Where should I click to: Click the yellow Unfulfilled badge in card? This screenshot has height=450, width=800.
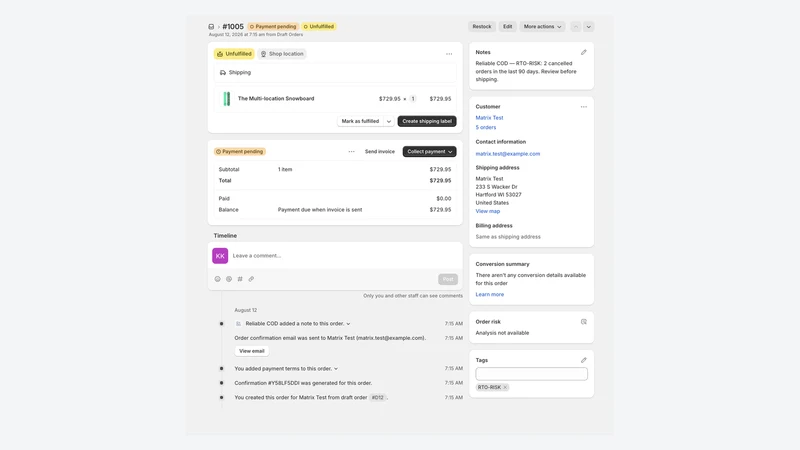(x=234, y=54)
